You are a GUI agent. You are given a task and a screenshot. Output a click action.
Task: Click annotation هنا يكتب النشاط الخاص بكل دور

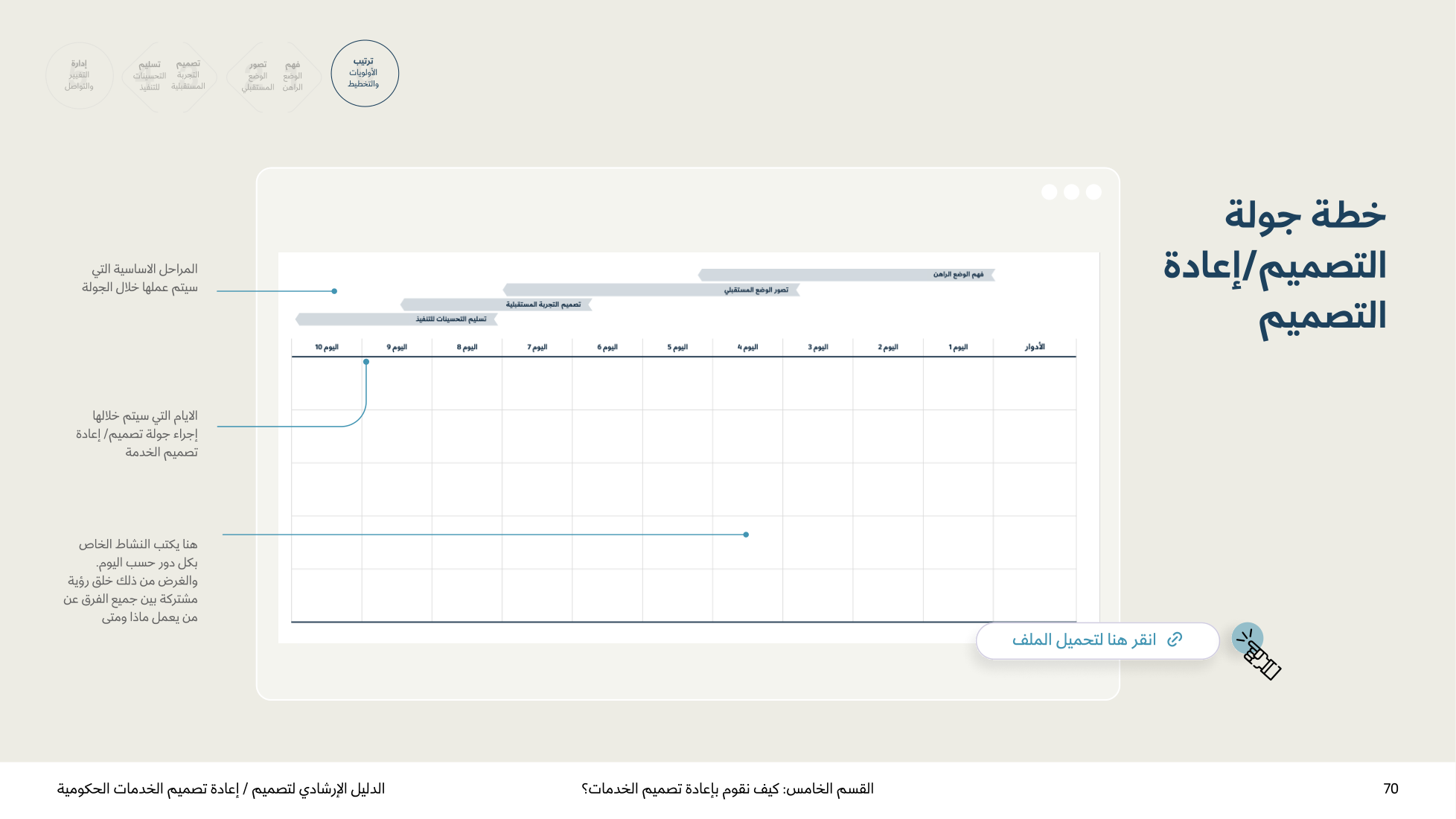point(131,581)
